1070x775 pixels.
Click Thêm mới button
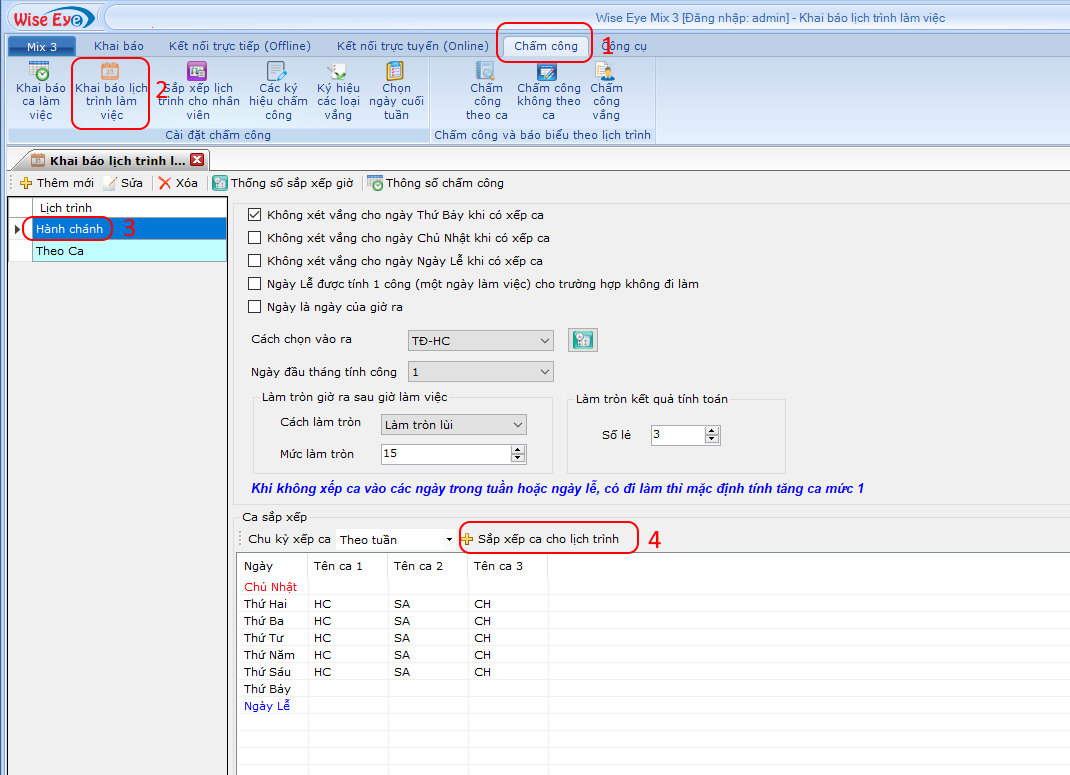(57, 183)
